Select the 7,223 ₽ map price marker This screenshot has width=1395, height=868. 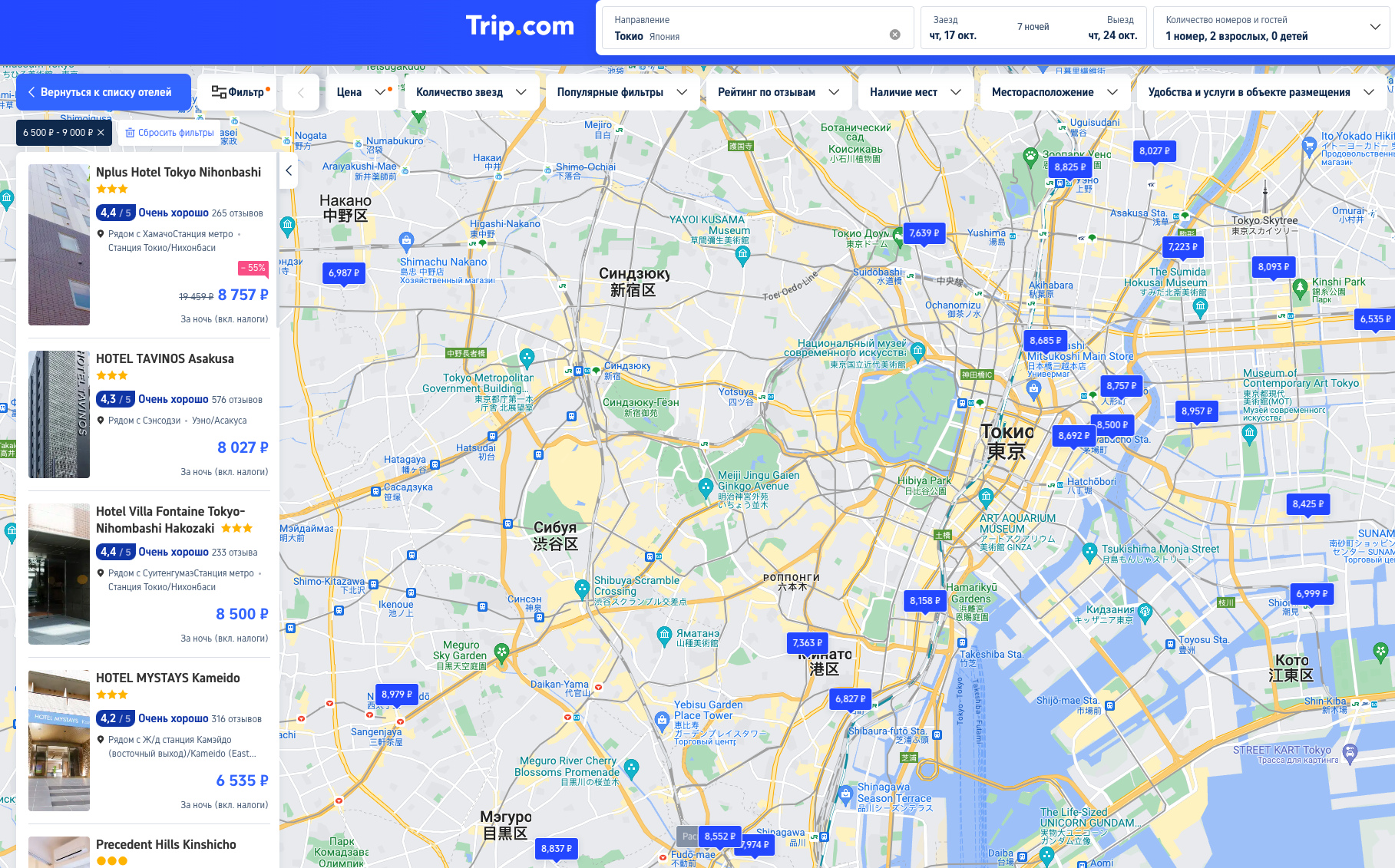coord(1182,247)
